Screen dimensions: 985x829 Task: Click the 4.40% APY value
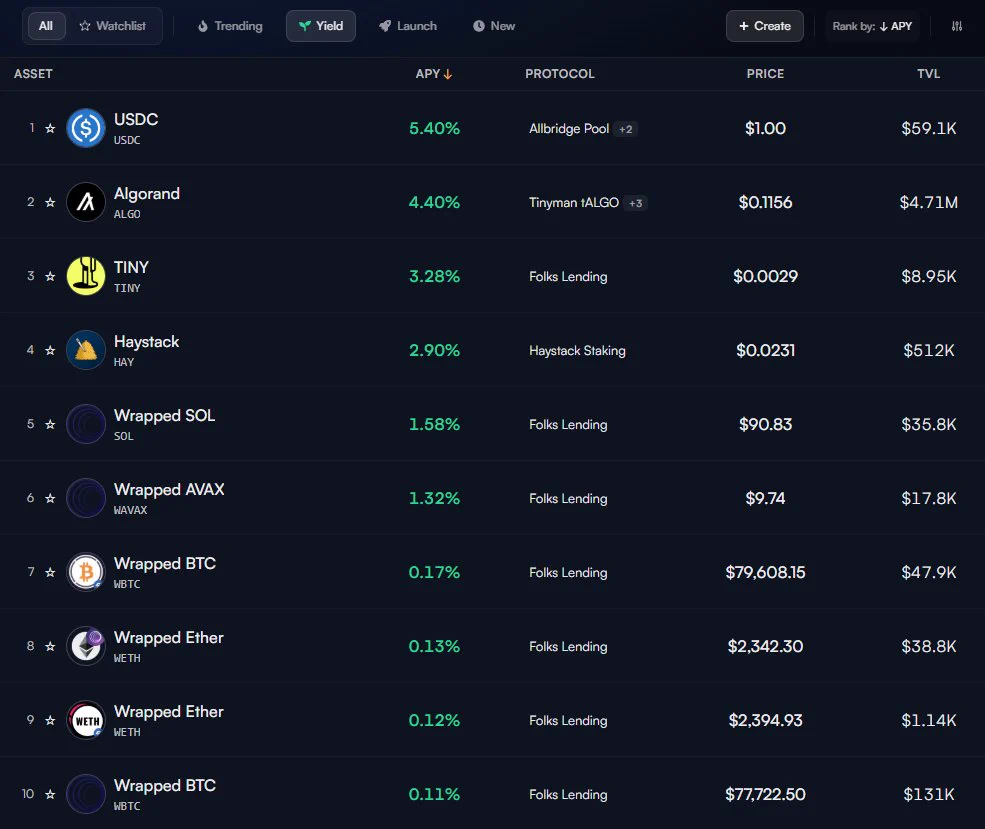tap(435, 203)
